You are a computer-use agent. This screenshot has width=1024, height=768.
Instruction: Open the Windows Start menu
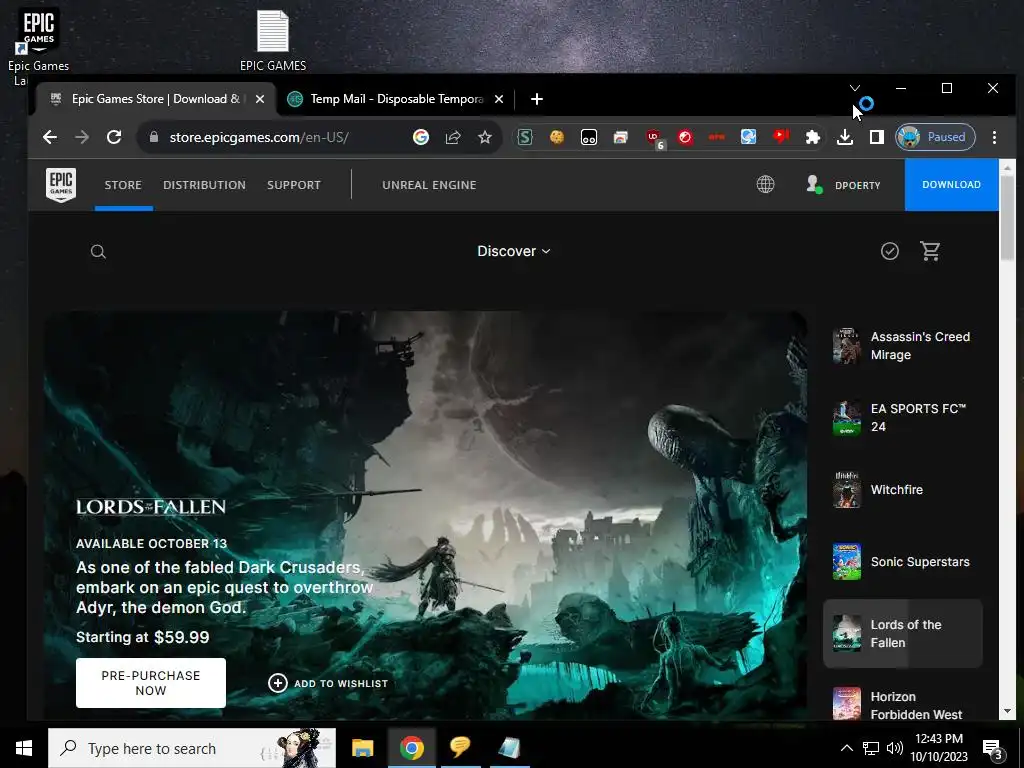(x=24, y=748)
